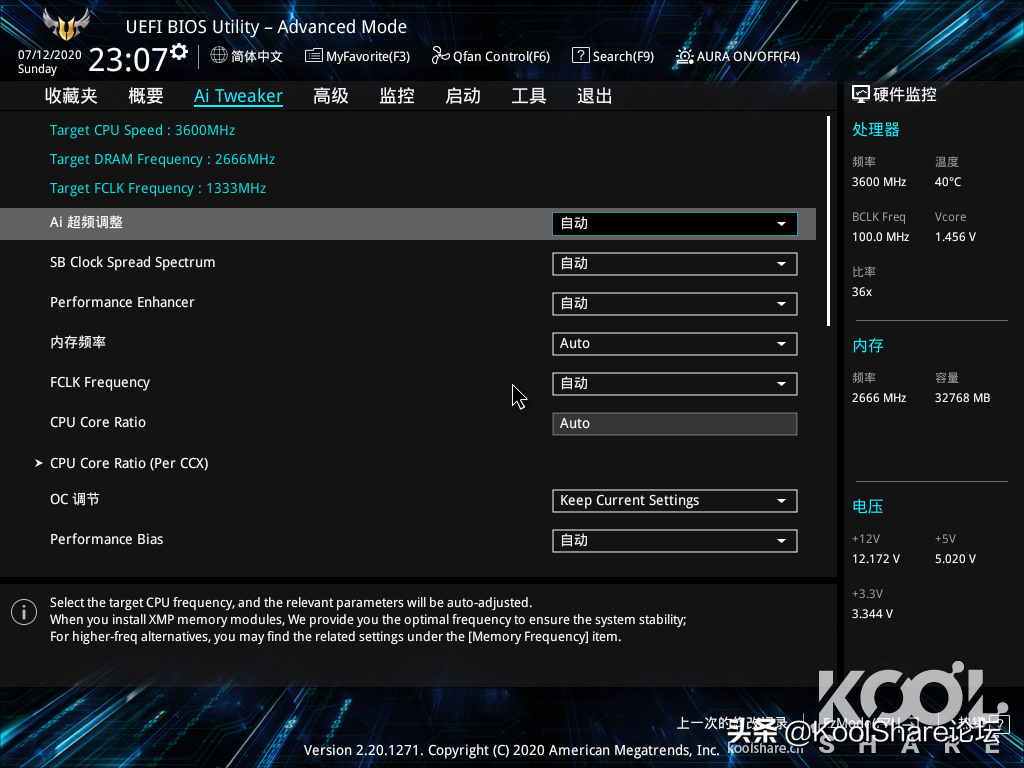1024x768 pixels.
Task: Switch to the 概要 tab
Action: click(x=146, y=96)
